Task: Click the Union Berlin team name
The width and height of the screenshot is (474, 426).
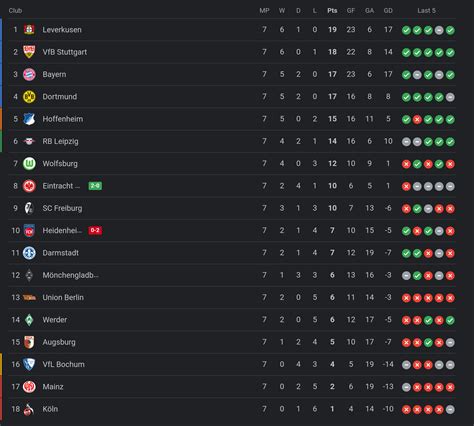Action: coord(63,297)
